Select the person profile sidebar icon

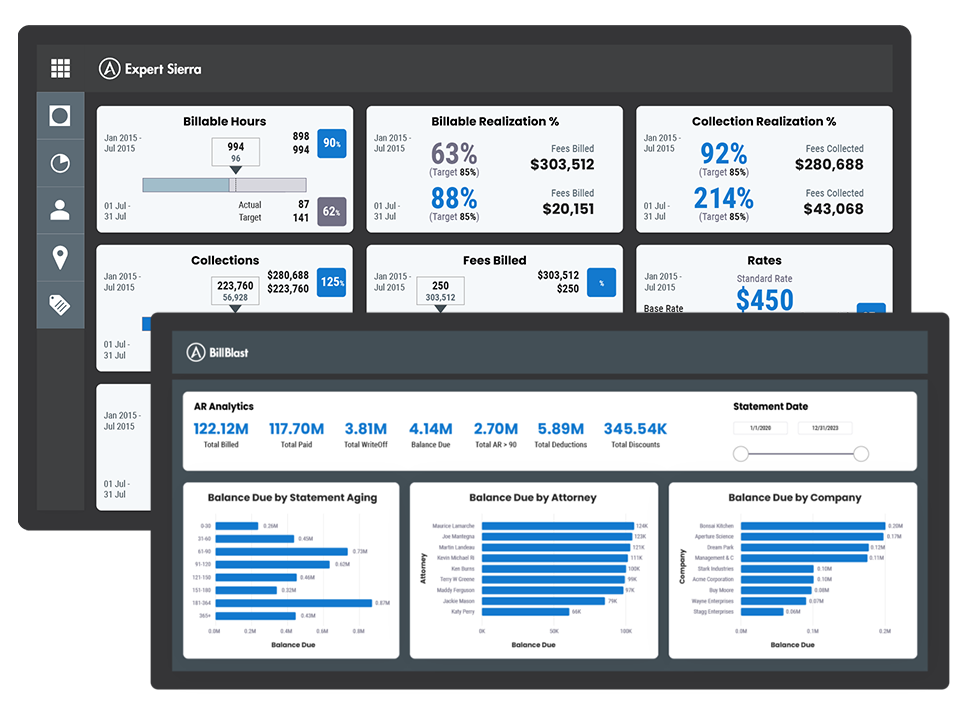(x=60, y=210)
